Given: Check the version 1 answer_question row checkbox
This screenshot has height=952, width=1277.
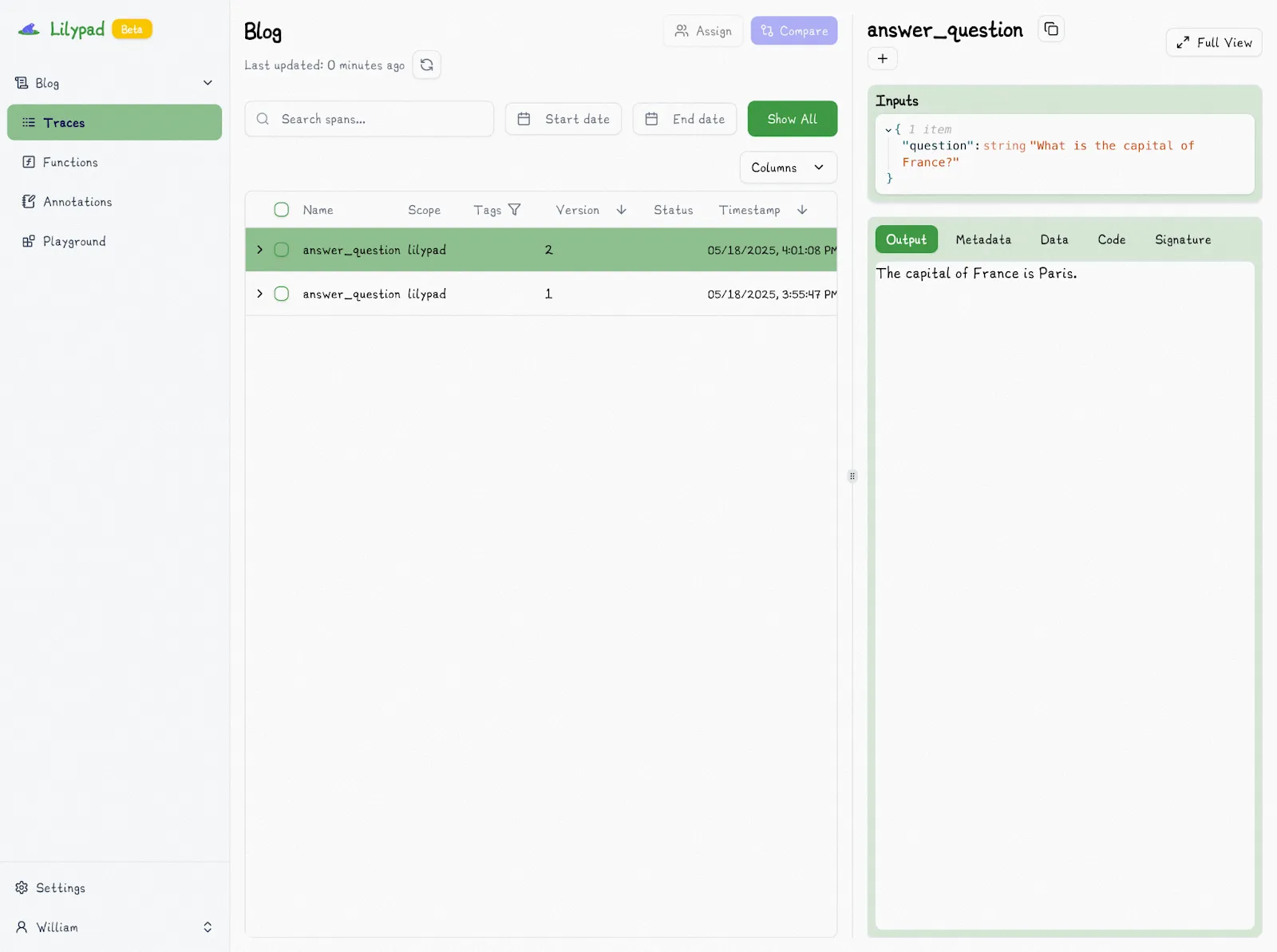Looking at the screenshot, I should [x=282, y=294].
